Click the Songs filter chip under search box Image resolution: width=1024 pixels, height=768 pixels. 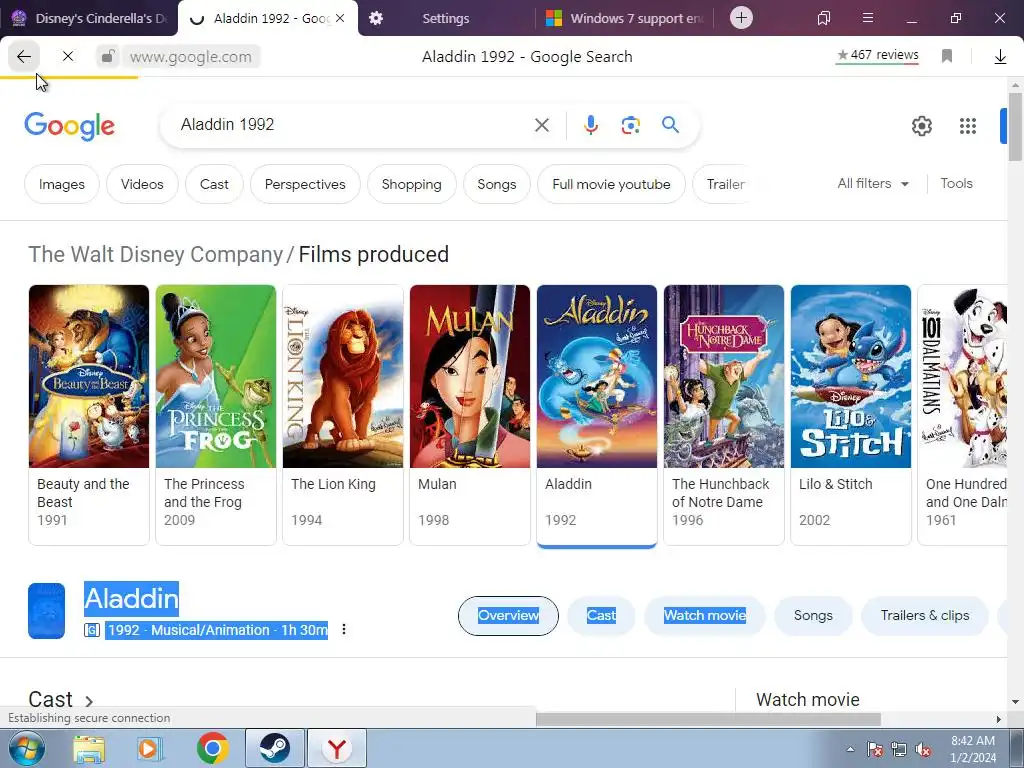point(496,184)
